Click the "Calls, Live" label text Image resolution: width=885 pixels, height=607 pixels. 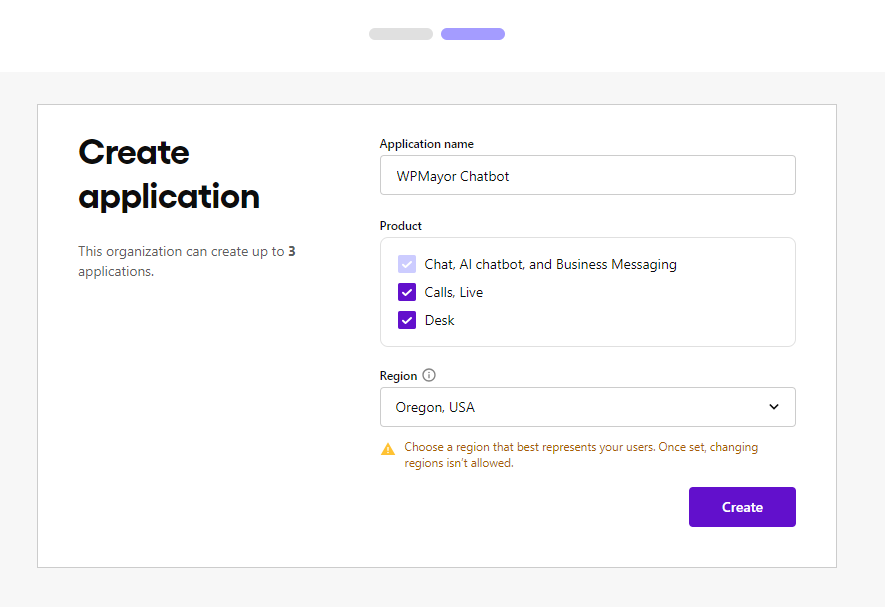[454, 293]
